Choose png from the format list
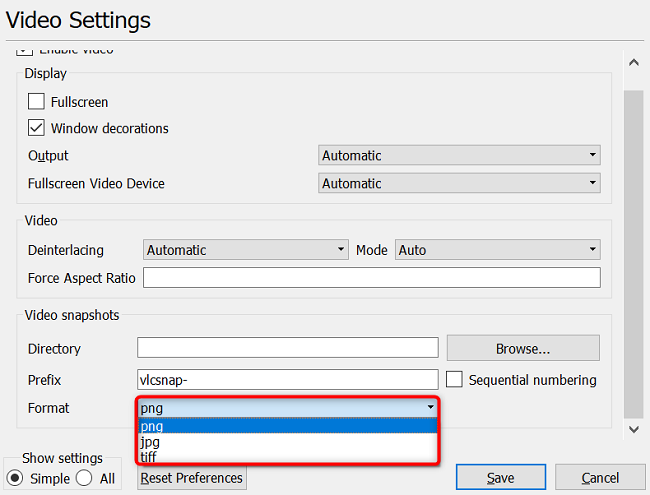Screen dimensions: 650x495 287,426
